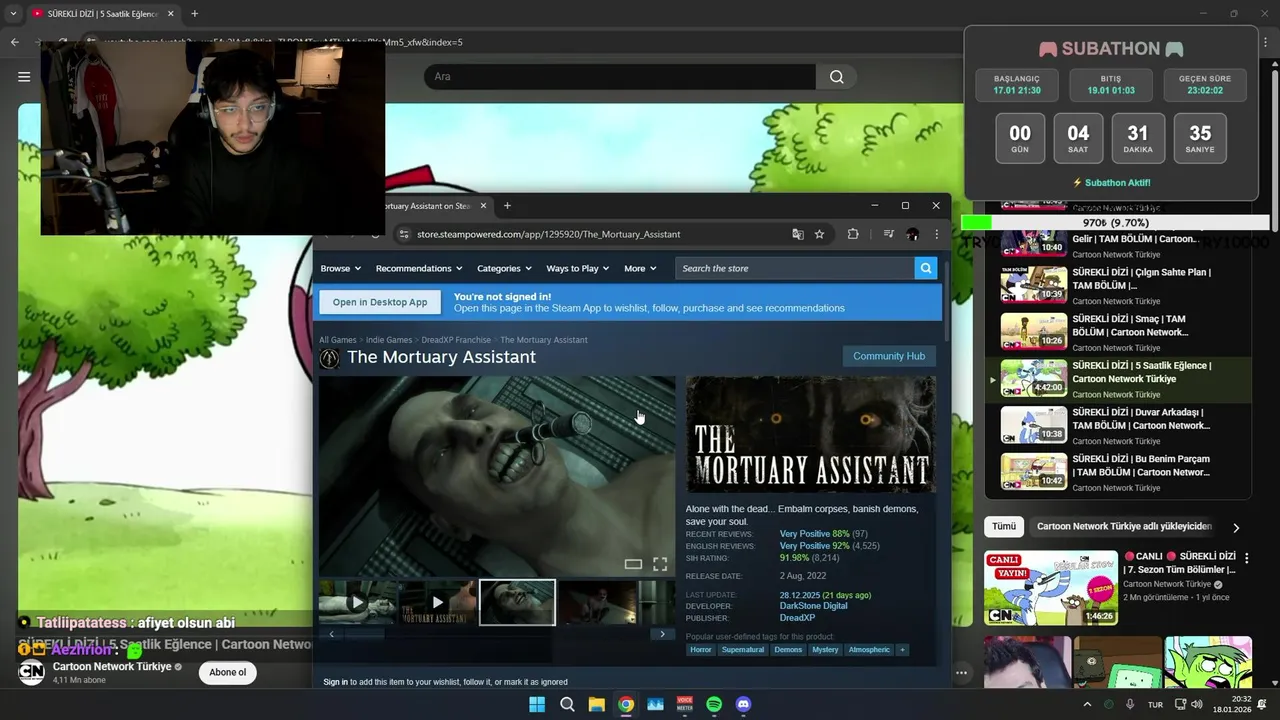
Task: Advance the Steam media strip with right arrow
Action: [x=662, y=634]
